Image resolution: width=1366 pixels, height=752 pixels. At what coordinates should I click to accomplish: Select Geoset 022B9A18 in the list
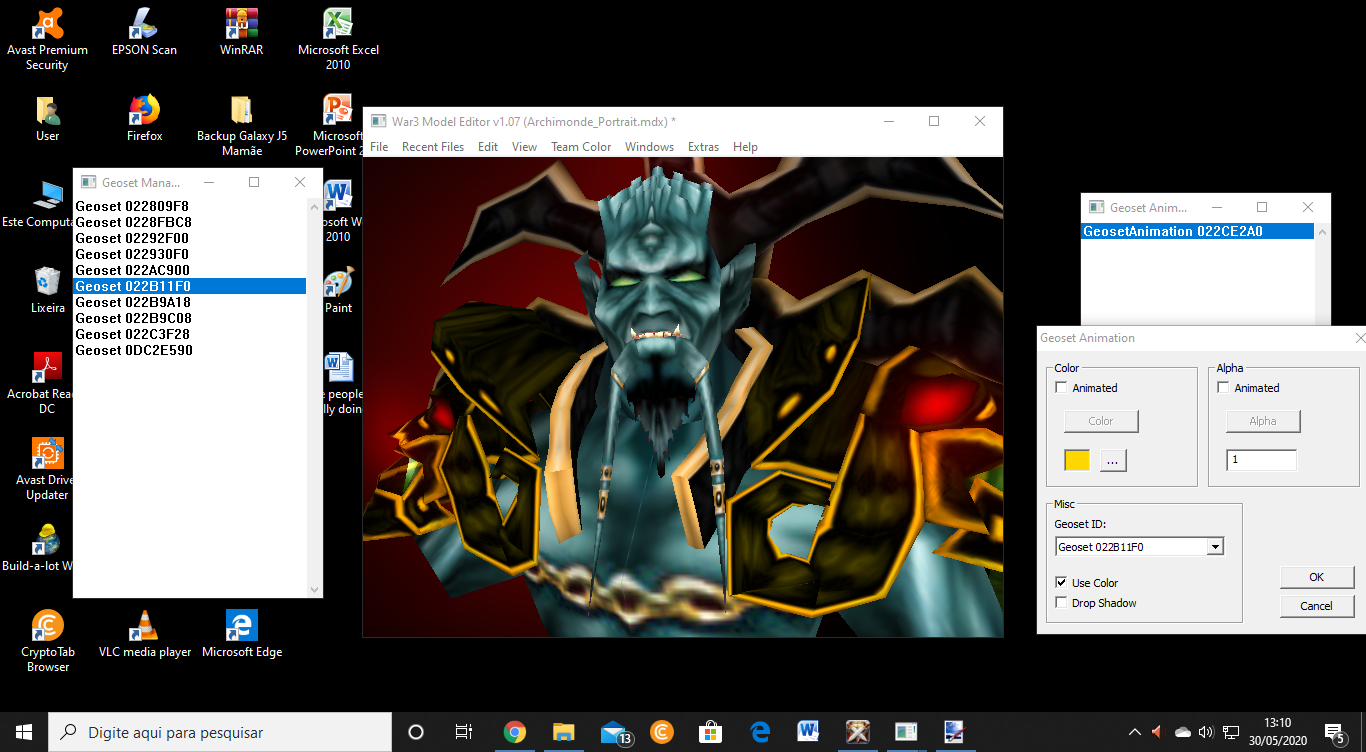pos(190,302)
